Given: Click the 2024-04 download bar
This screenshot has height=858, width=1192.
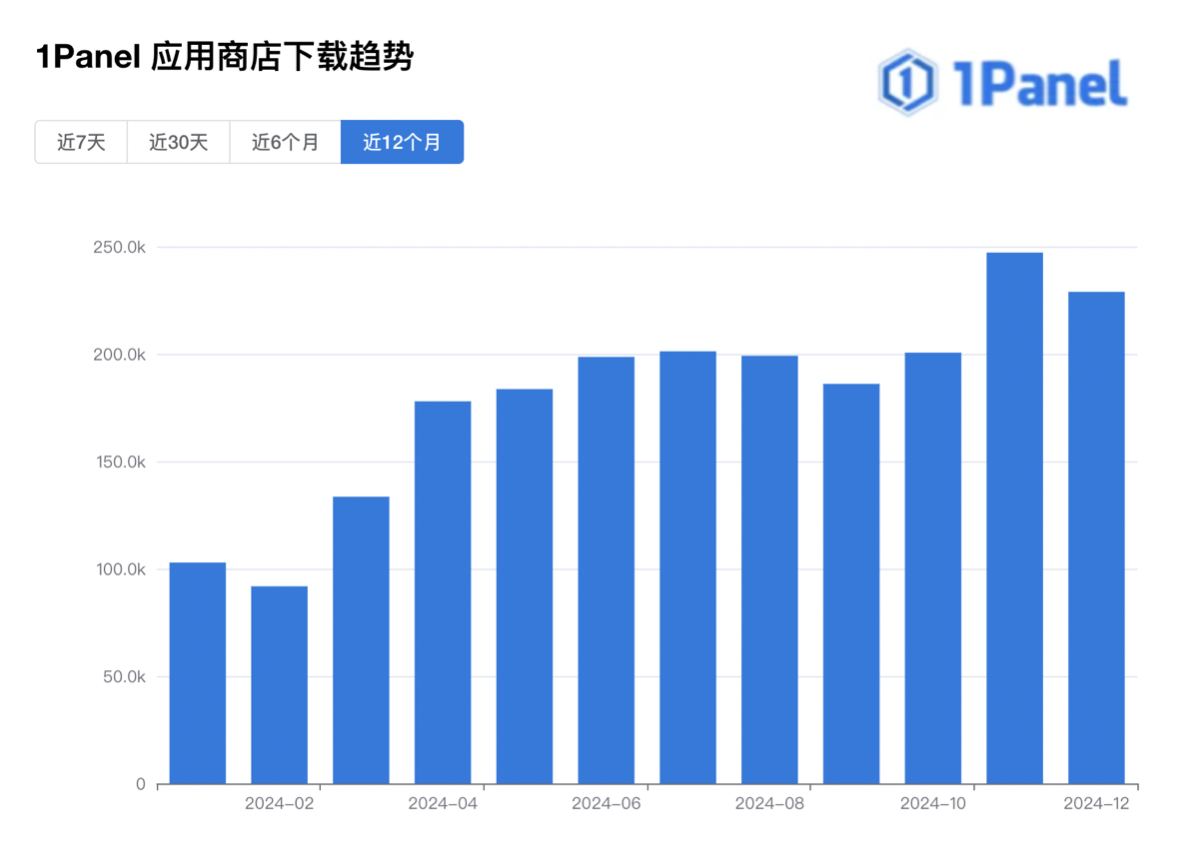Looking at the screenshot, I should (442, 592).
